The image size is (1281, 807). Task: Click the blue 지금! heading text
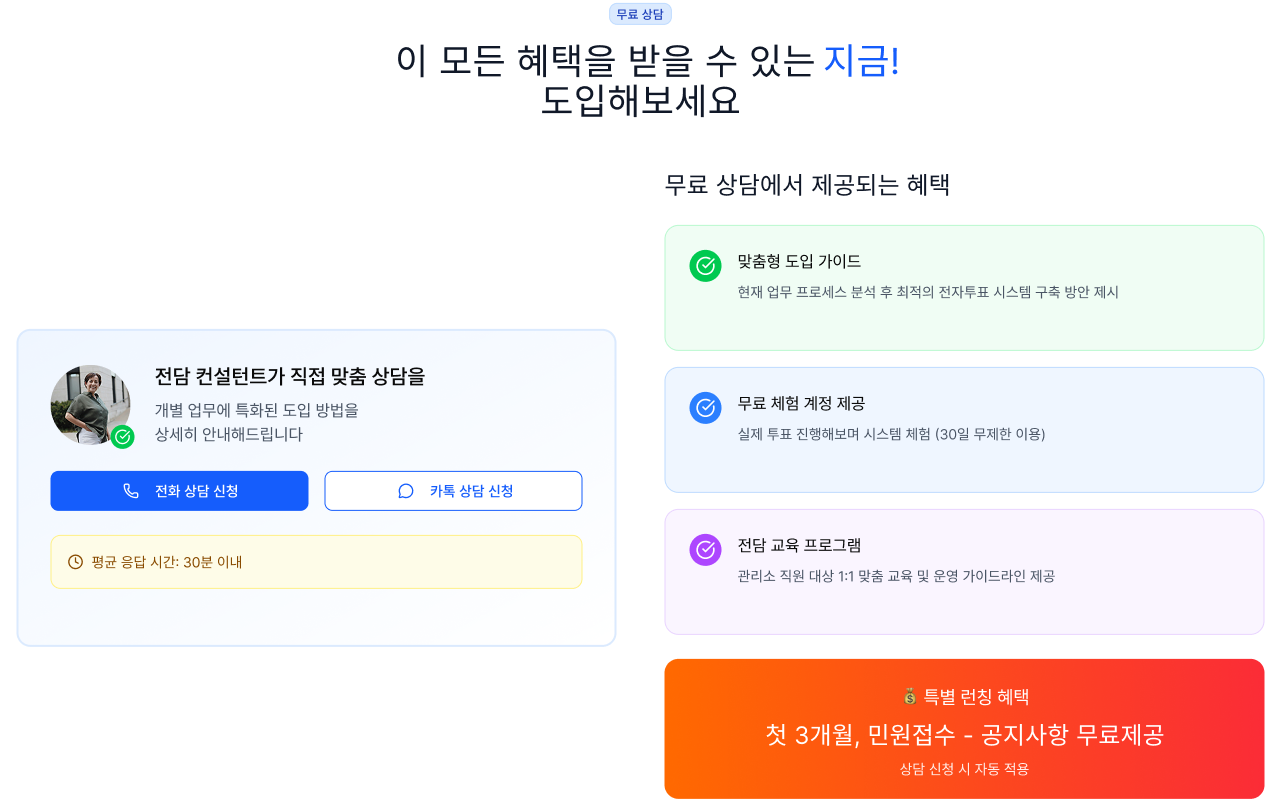pyautogui.click(x=861, y=61)
